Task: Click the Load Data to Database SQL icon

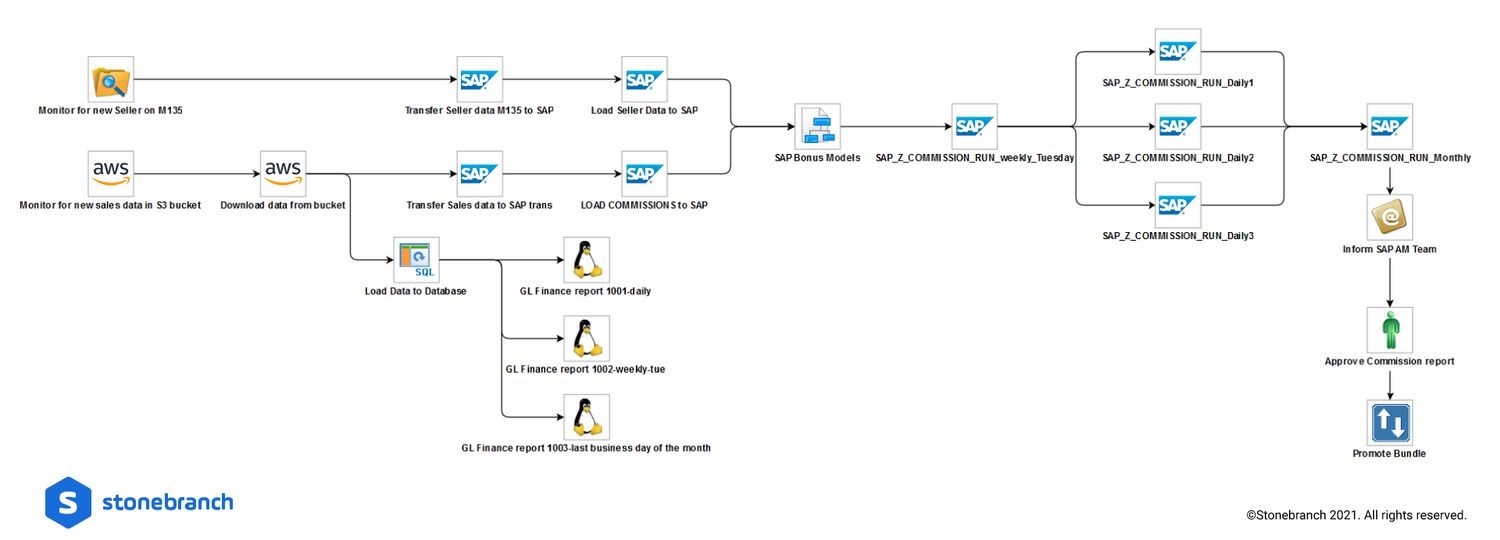Action: point(415,260)
